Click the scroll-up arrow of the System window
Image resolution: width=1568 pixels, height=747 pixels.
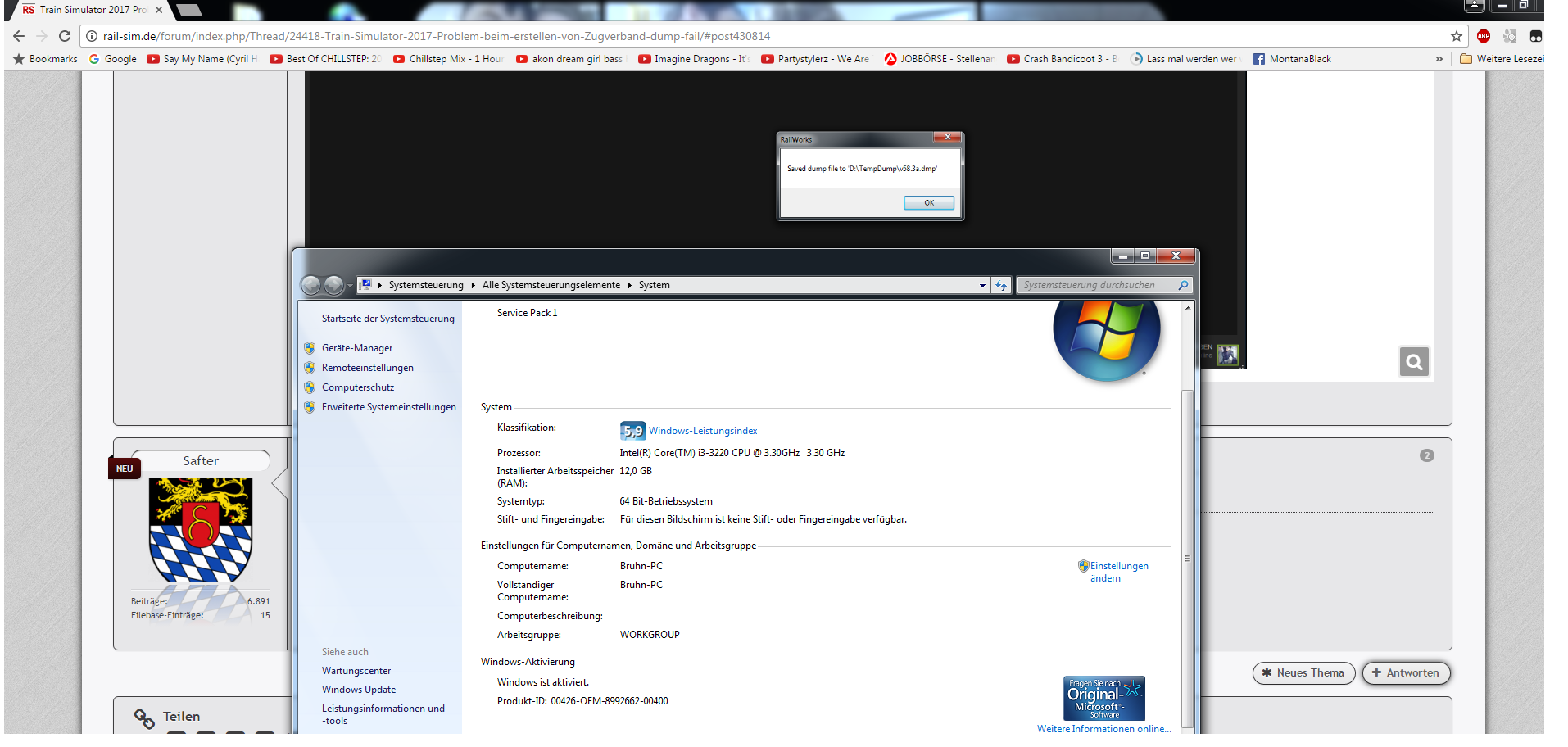tap(1187, 308)
